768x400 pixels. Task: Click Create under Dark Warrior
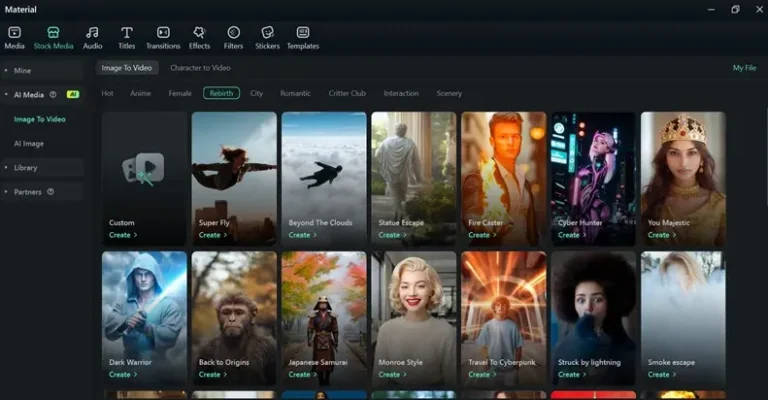[x=123, y=375]
